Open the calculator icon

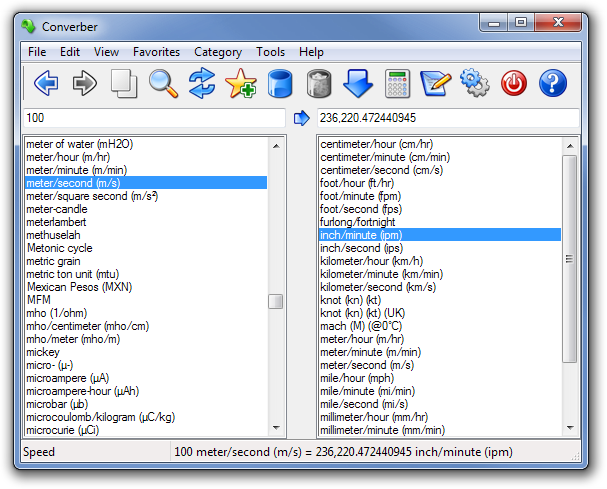tap(398, 83)
